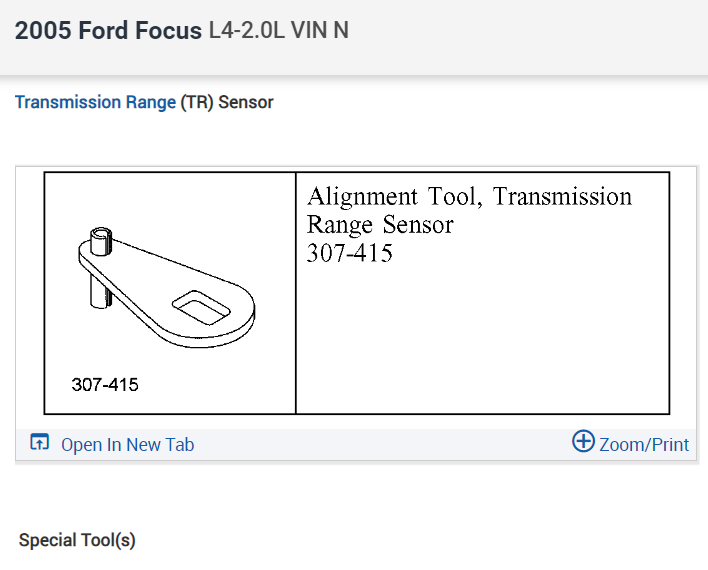
Task: Click empty area of the description cell
Action: (x=480, y=340)
